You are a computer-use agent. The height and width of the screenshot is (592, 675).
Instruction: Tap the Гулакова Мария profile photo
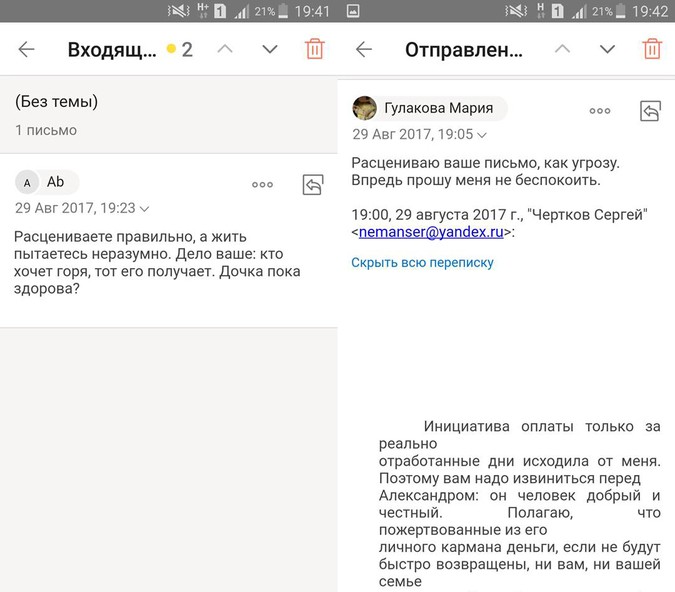click(365, 108)
